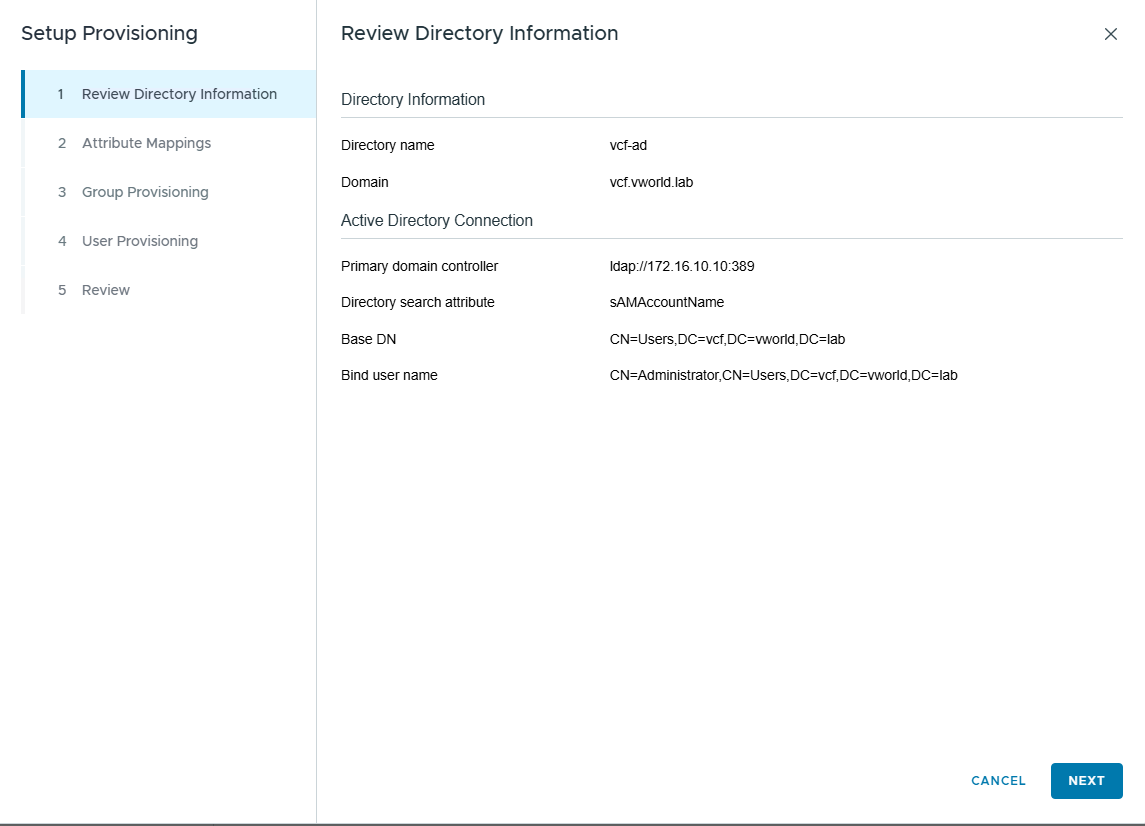Go to step 2 Attribute Mappings

[x=146, y=143]
